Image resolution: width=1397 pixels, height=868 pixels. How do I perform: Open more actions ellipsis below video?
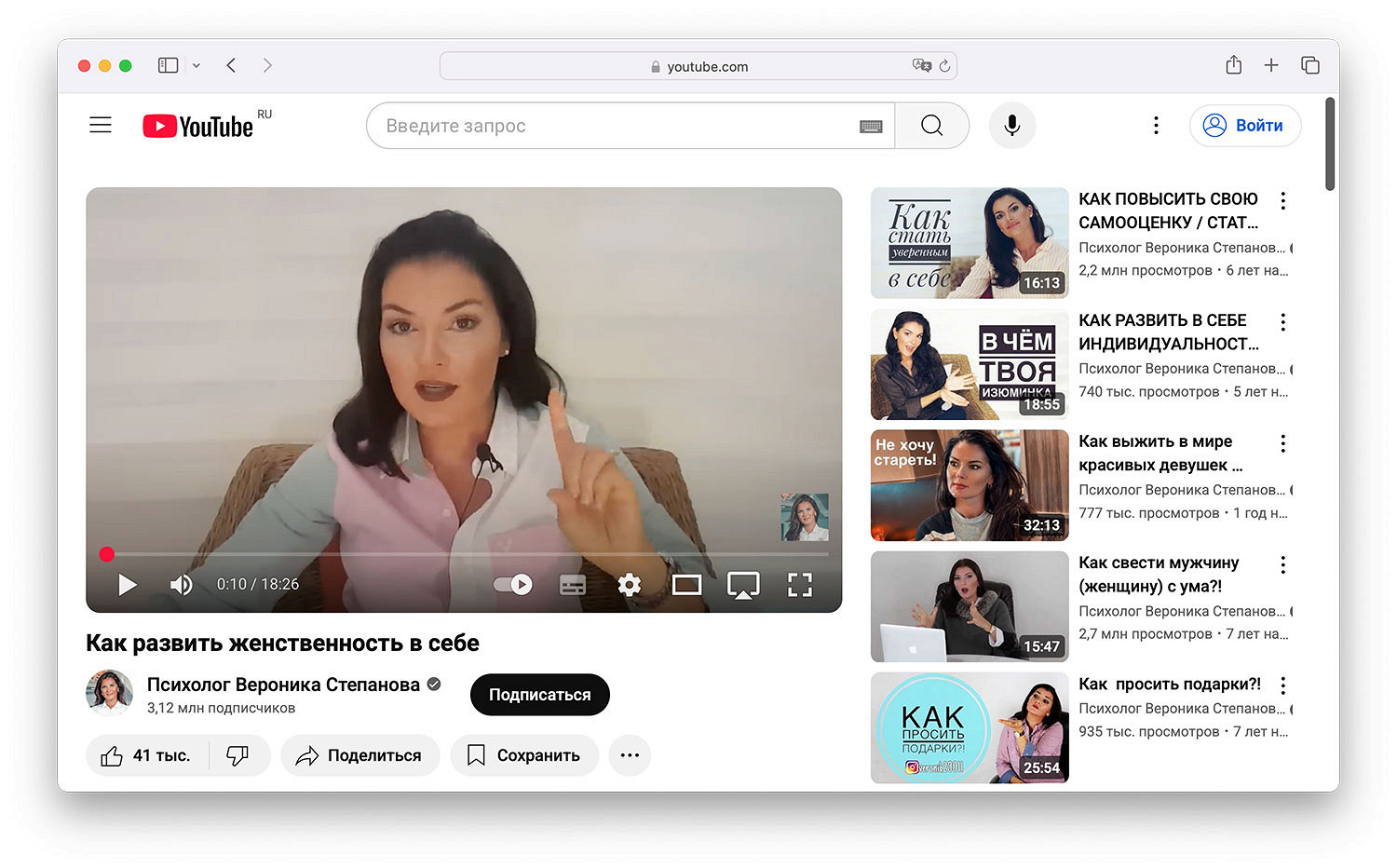point(630,755)
